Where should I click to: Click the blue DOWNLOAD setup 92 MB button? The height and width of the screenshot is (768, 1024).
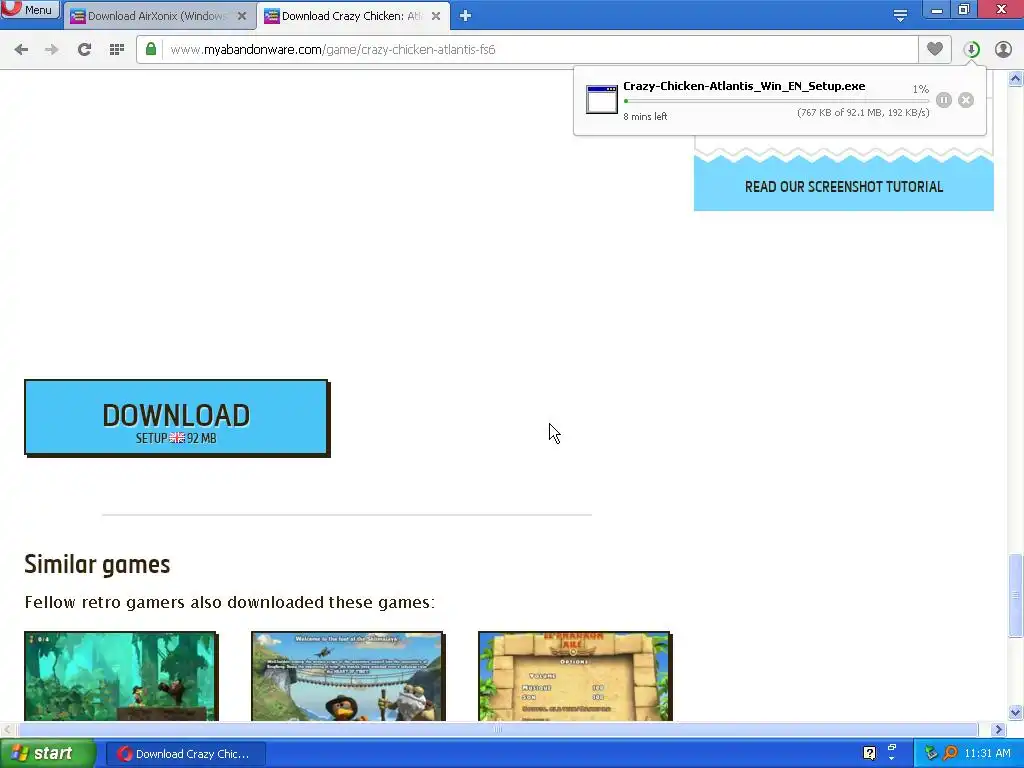pyautogui.click(x=177, y=418)
